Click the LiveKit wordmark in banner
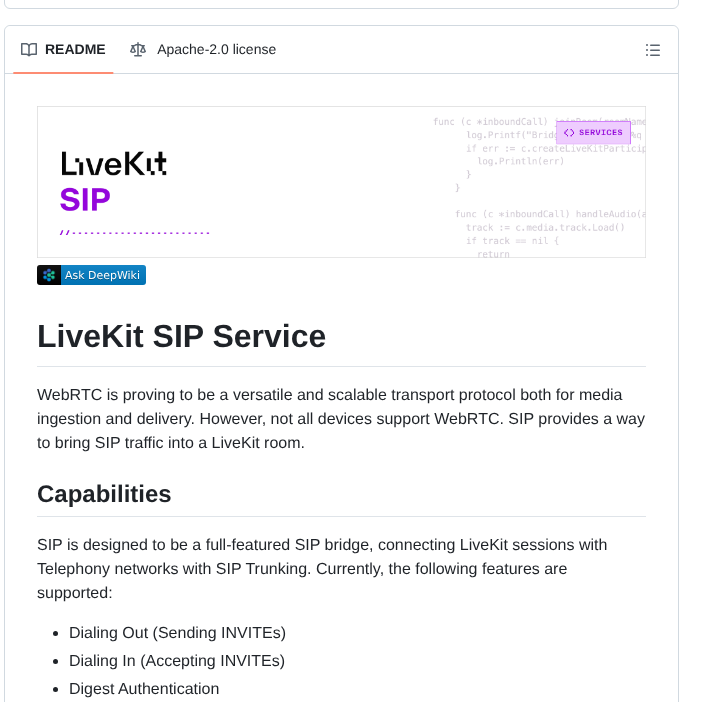This screenshot has height=702, width=701. point(114,163)
